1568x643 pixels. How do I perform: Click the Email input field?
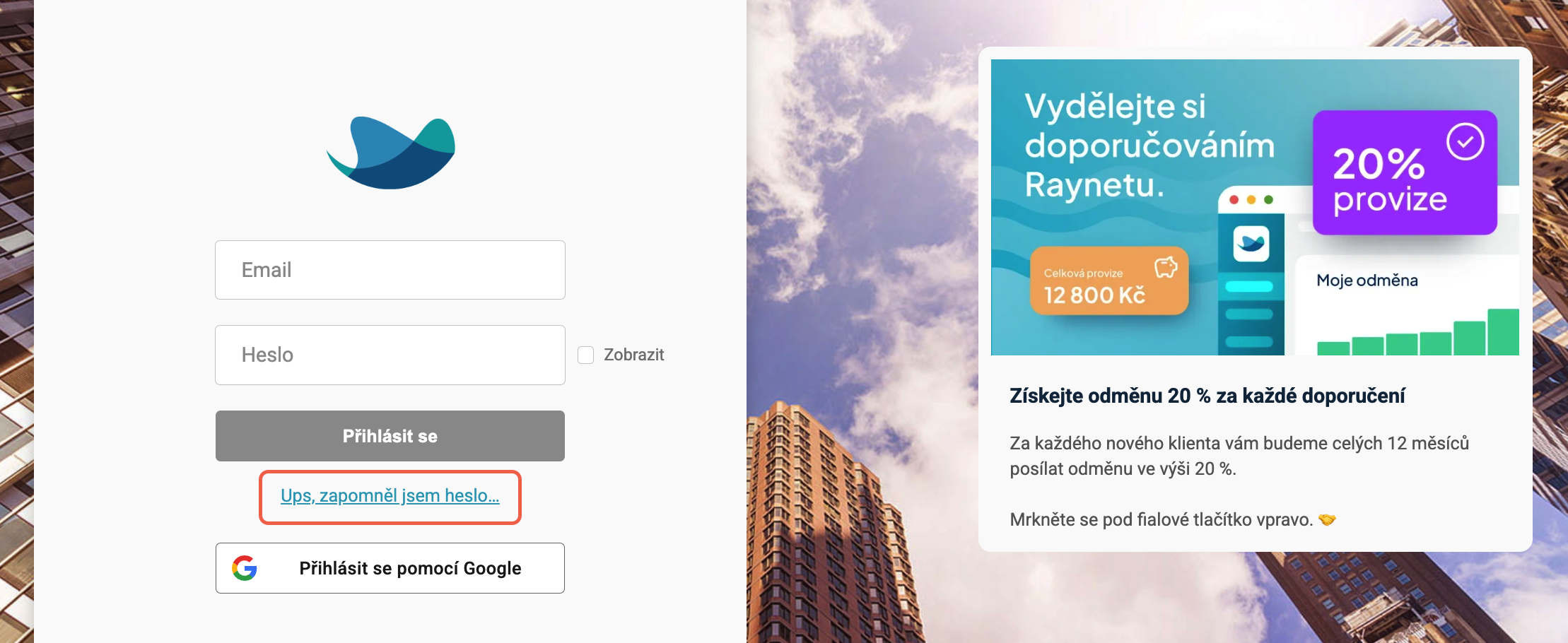point(390,270)
